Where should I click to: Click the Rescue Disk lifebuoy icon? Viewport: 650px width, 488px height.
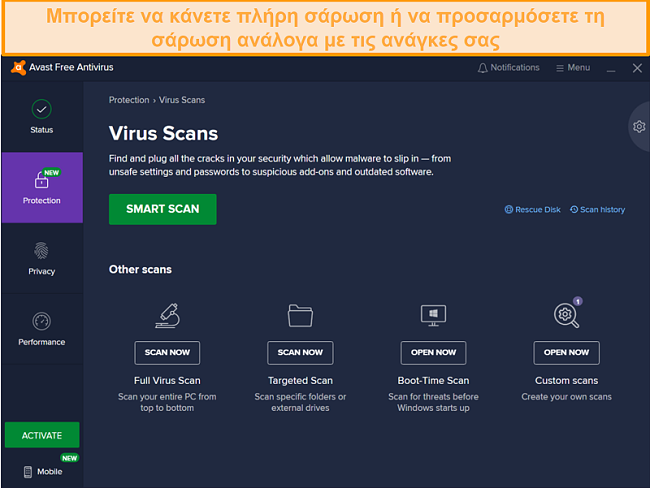(x=509, y=209)
